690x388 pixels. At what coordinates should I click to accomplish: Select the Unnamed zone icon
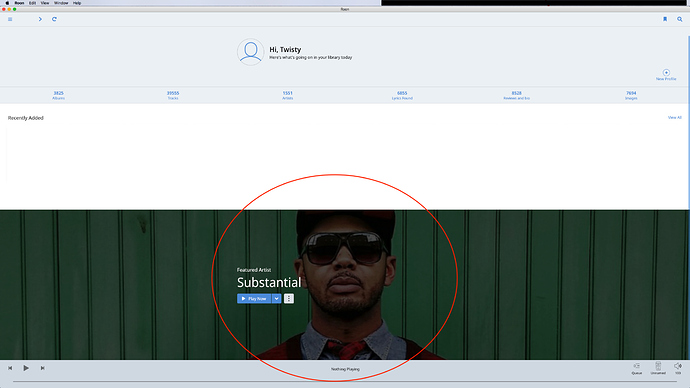coord(658,369)
